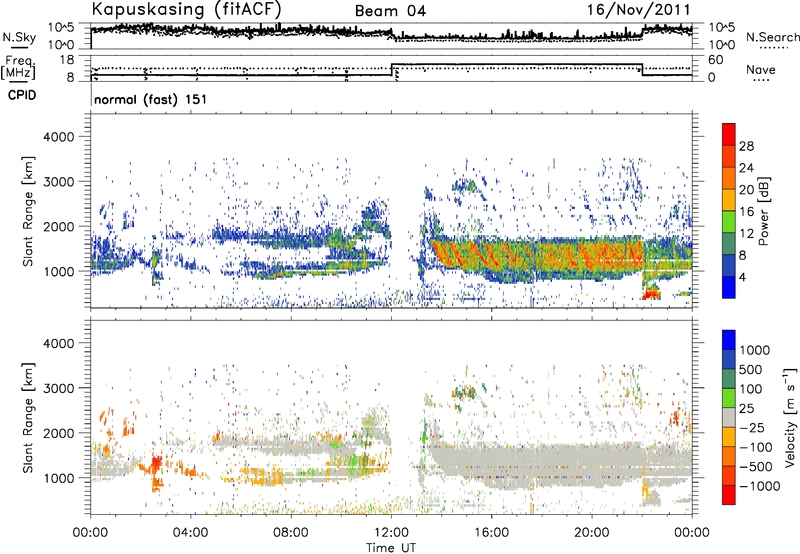This screenshot has width=800, height=554.
Task: Click the -100 tick on Velocity scale
Action: pos(756,447)
